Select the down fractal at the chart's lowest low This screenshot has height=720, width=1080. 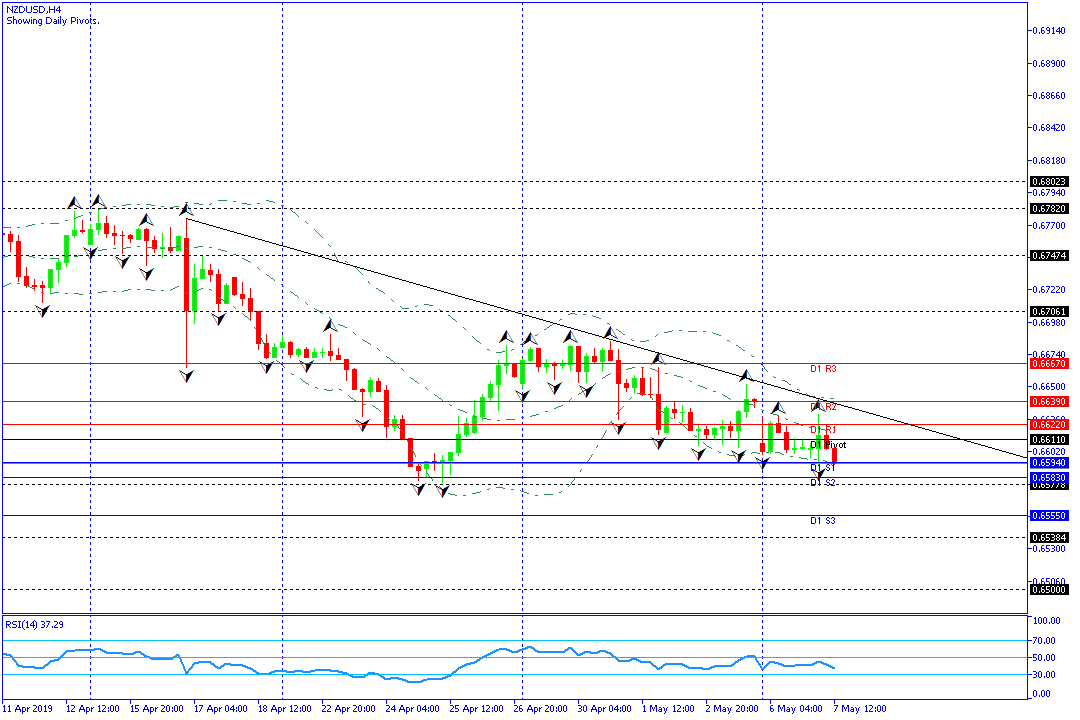click(x=441, y=491)
